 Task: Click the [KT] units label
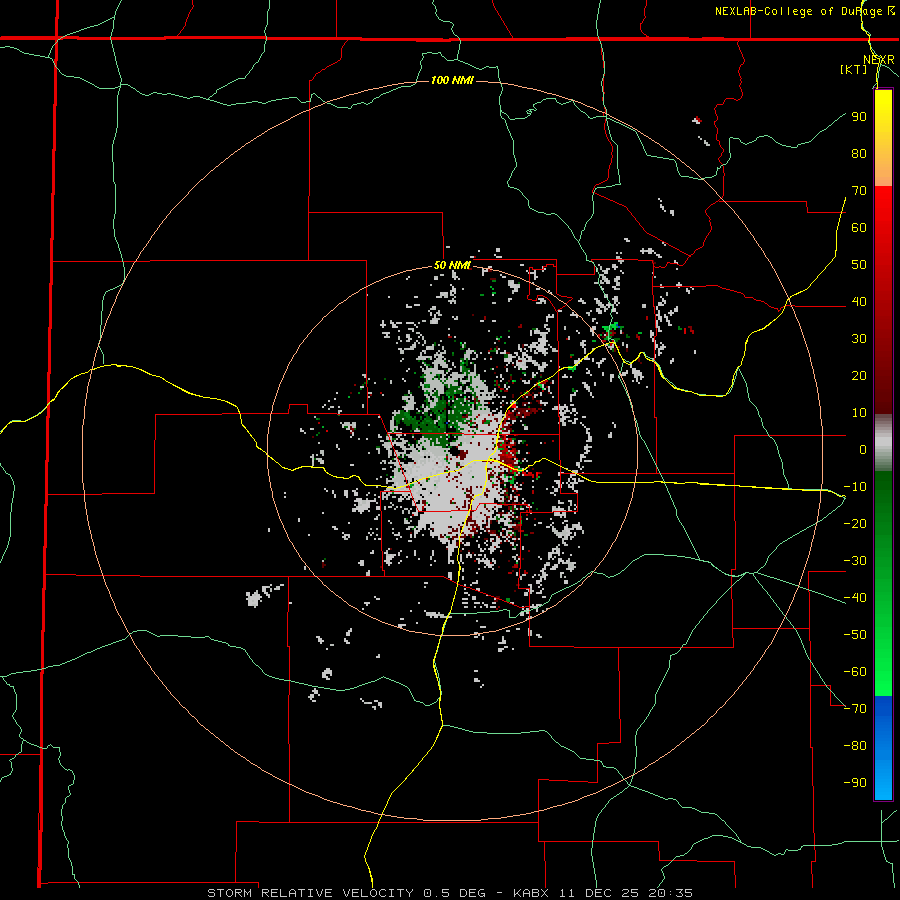click(x=853, y=69)
